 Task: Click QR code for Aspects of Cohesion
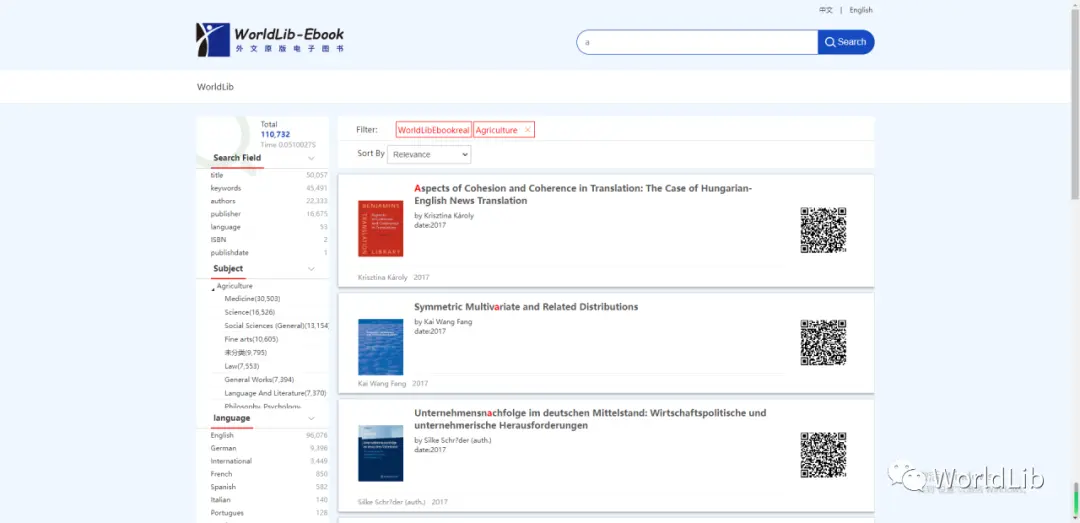pyautogui.click(x=823, y=230)
